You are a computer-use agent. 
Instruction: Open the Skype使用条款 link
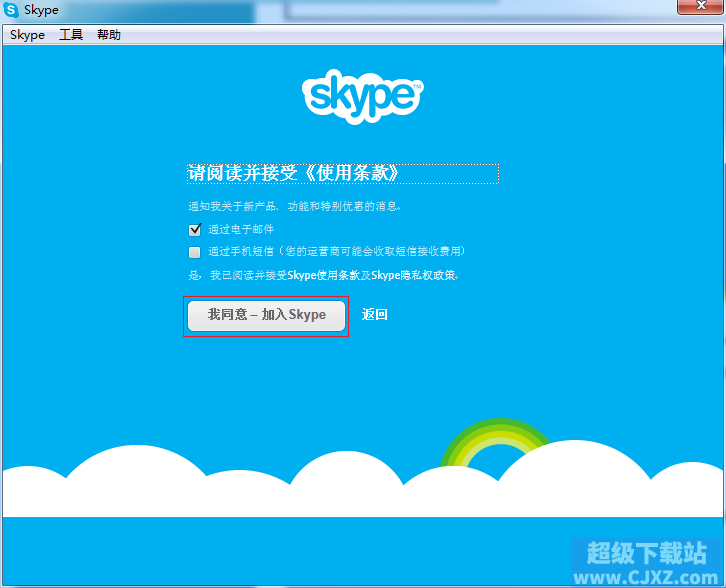point(323,275)
